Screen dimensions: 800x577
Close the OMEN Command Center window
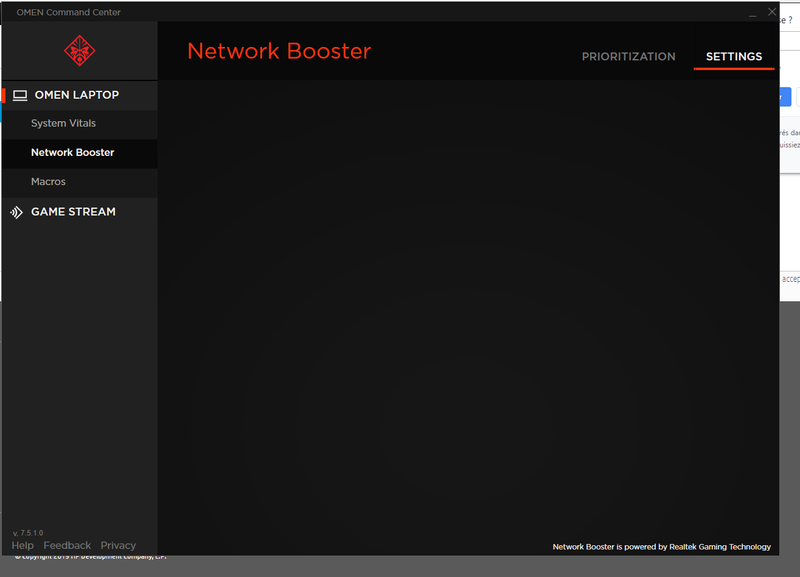click(x=772, y=12)
